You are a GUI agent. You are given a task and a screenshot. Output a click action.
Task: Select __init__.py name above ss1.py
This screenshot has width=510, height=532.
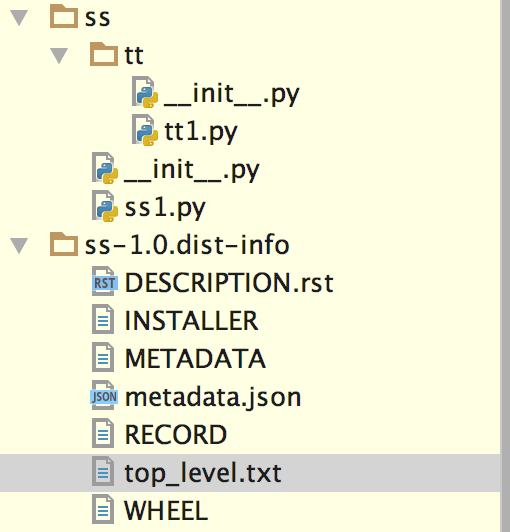[x=192, y=170]
